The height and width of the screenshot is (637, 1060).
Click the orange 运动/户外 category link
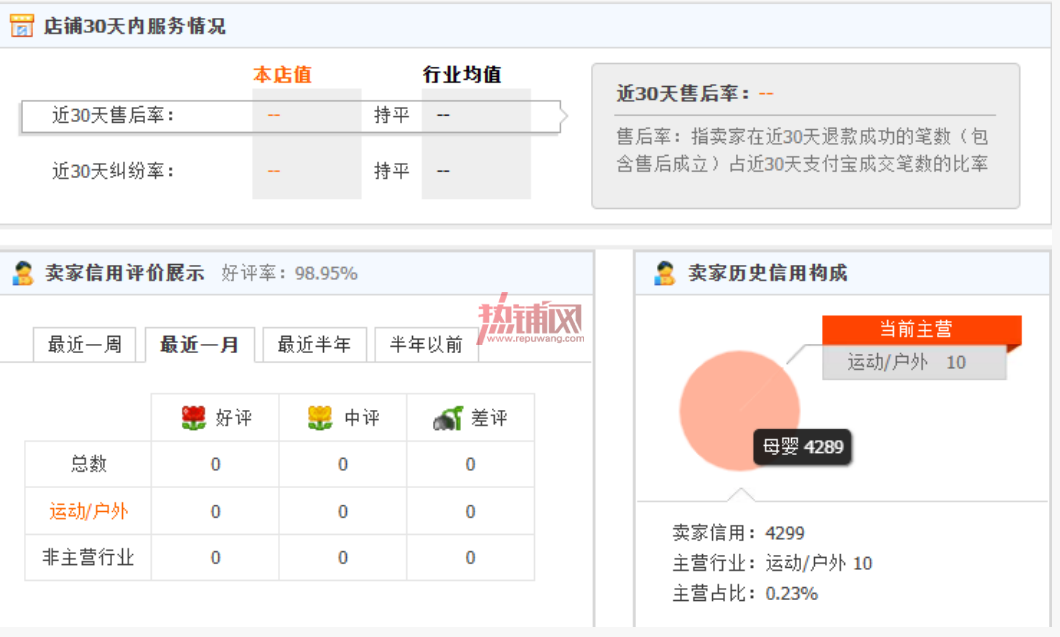(x=89, y=511)
